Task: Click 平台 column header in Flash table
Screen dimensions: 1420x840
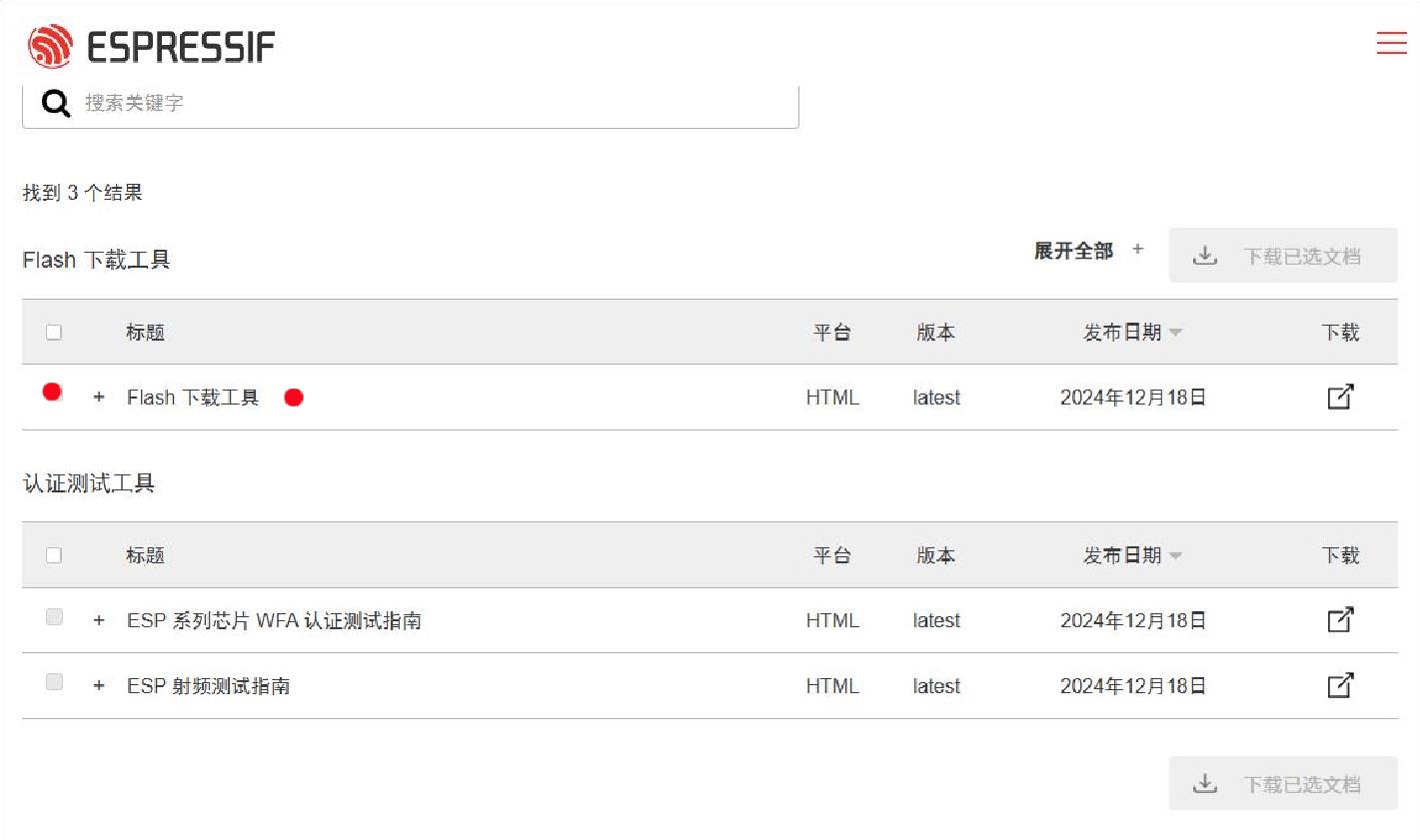Action: click(832, 332)
